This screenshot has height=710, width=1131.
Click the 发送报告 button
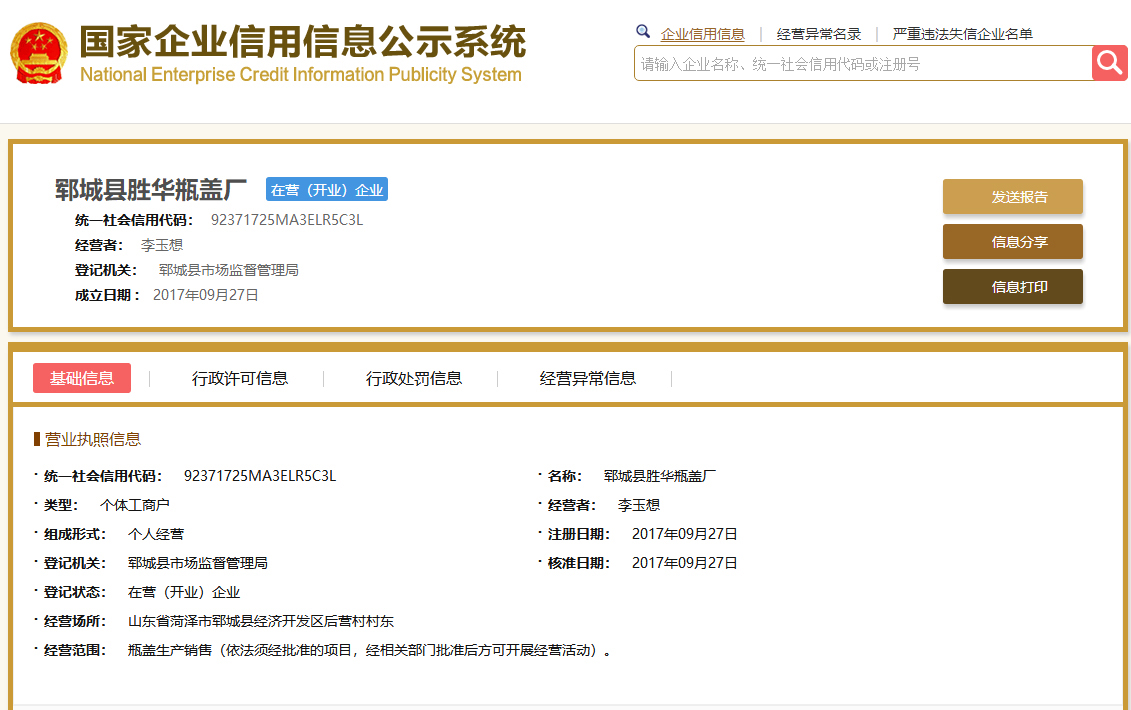1012,197
